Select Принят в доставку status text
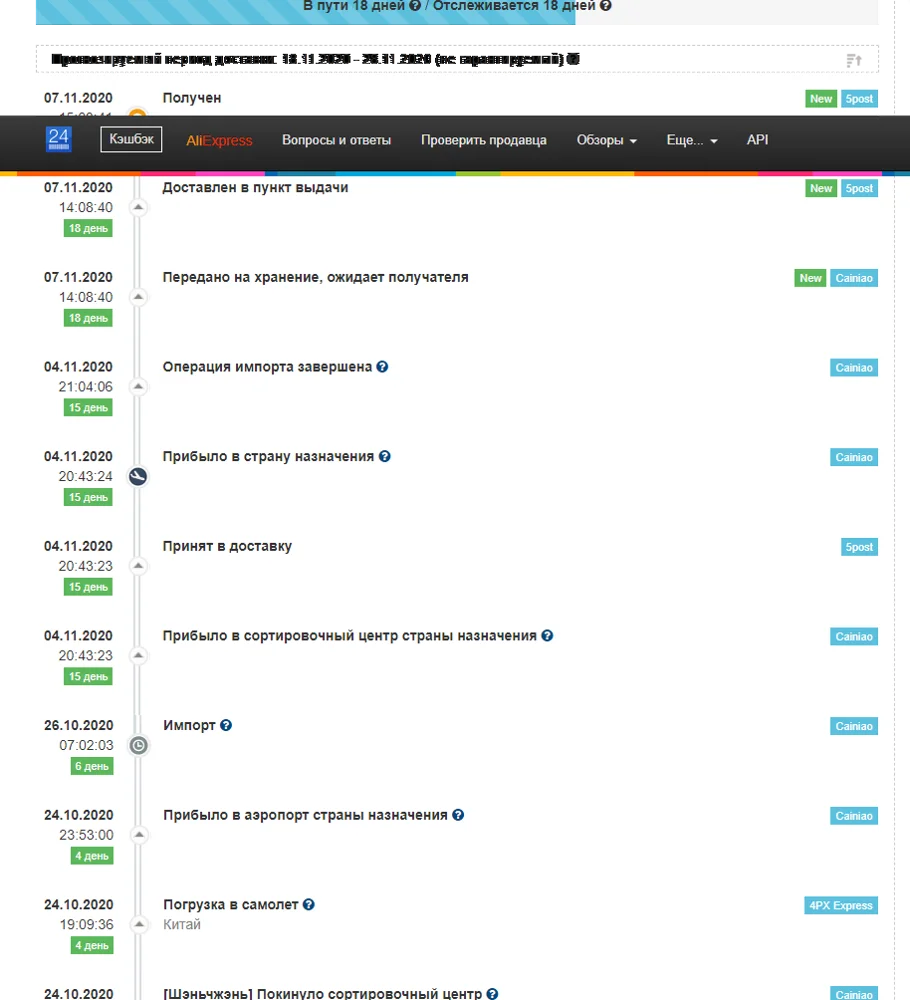Screen dimensions: 910x1000 tap(227, 547)
